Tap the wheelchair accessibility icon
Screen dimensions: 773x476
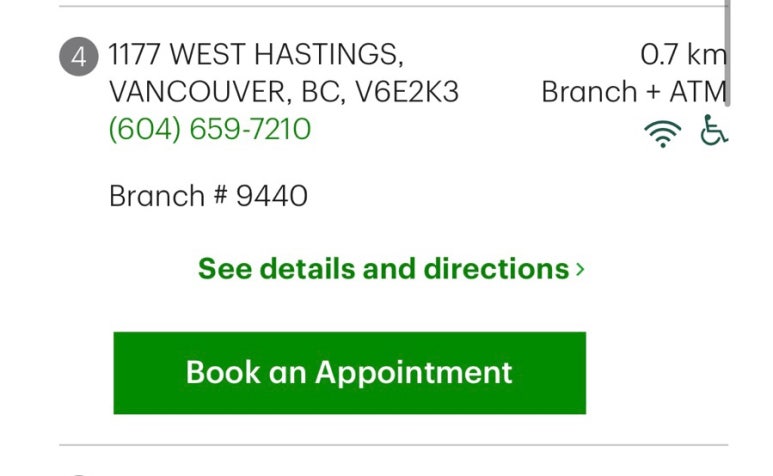713,130
